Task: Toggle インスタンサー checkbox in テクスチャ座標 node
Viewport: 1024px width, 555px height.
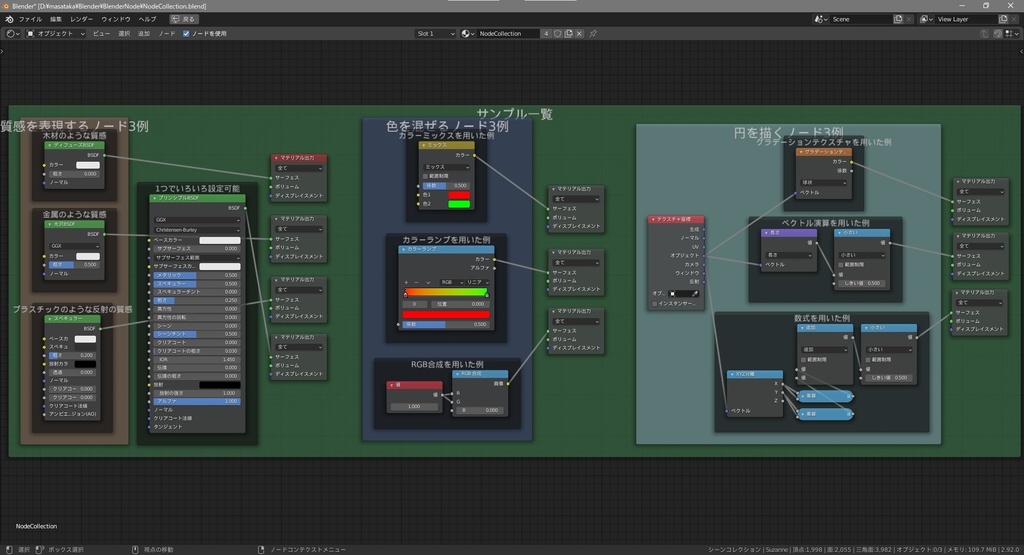Action: click(x=654, y=304)
